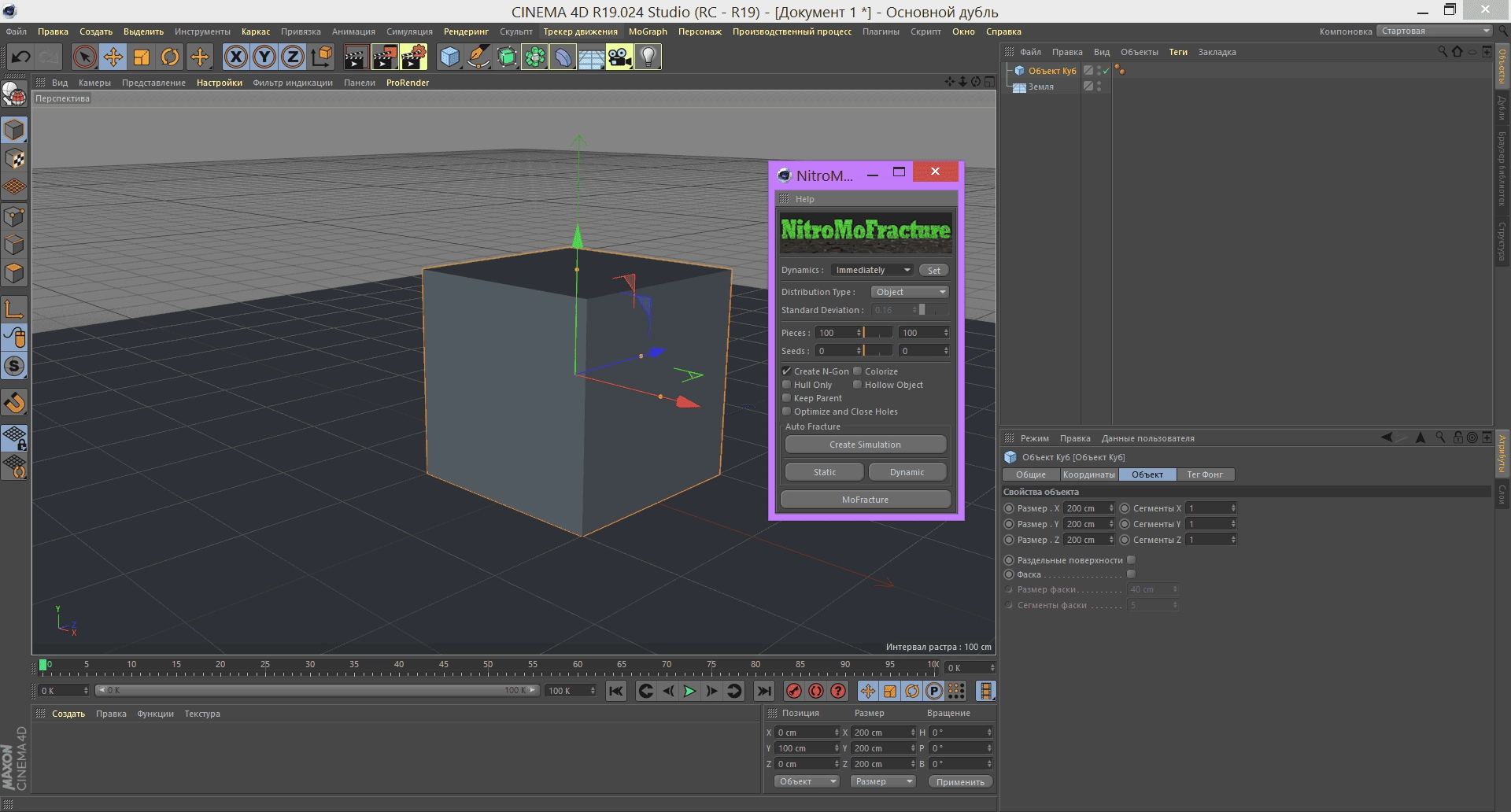
Task: Open the Dynamics Immediately dropdown
Action: tap(872, 270)
